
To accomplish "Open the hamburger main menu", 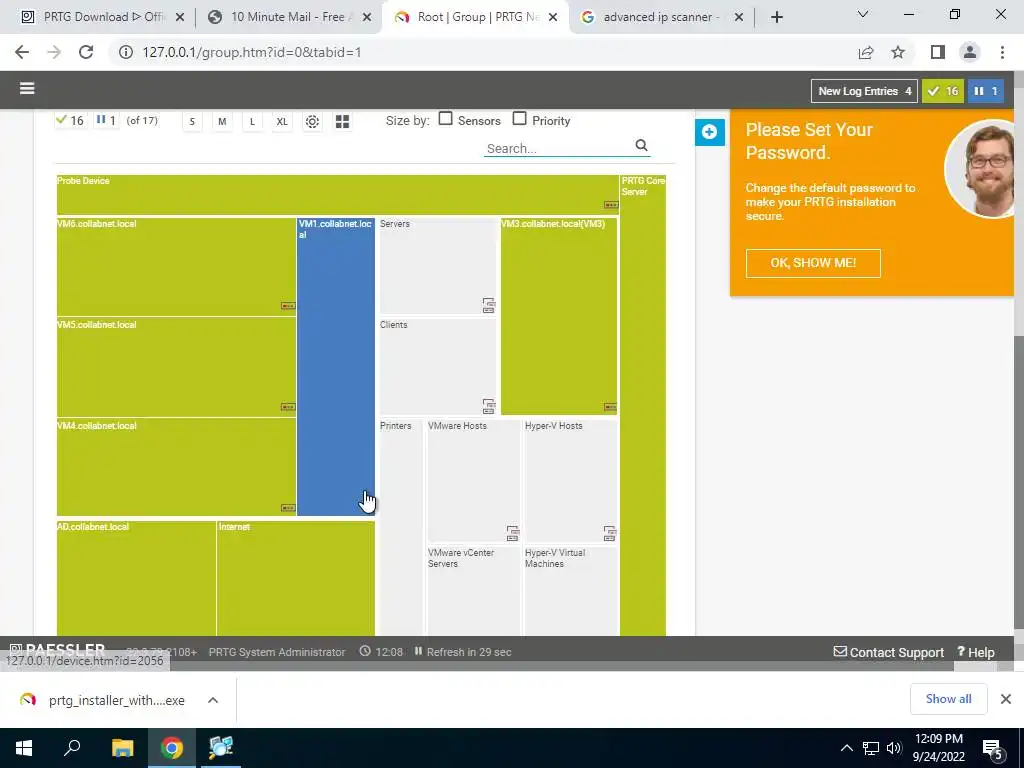I will coord(27,88).
